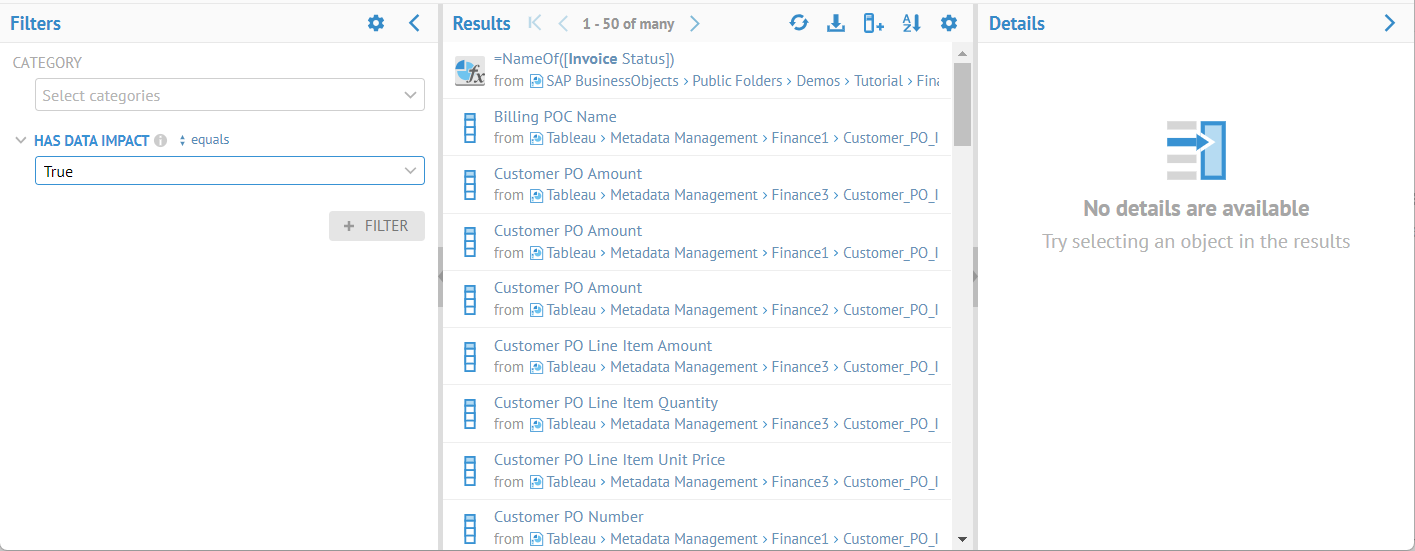Select the Billing POC Name result
The height and width of the screenshot is (551, 1415).
[x=555, y=117]
